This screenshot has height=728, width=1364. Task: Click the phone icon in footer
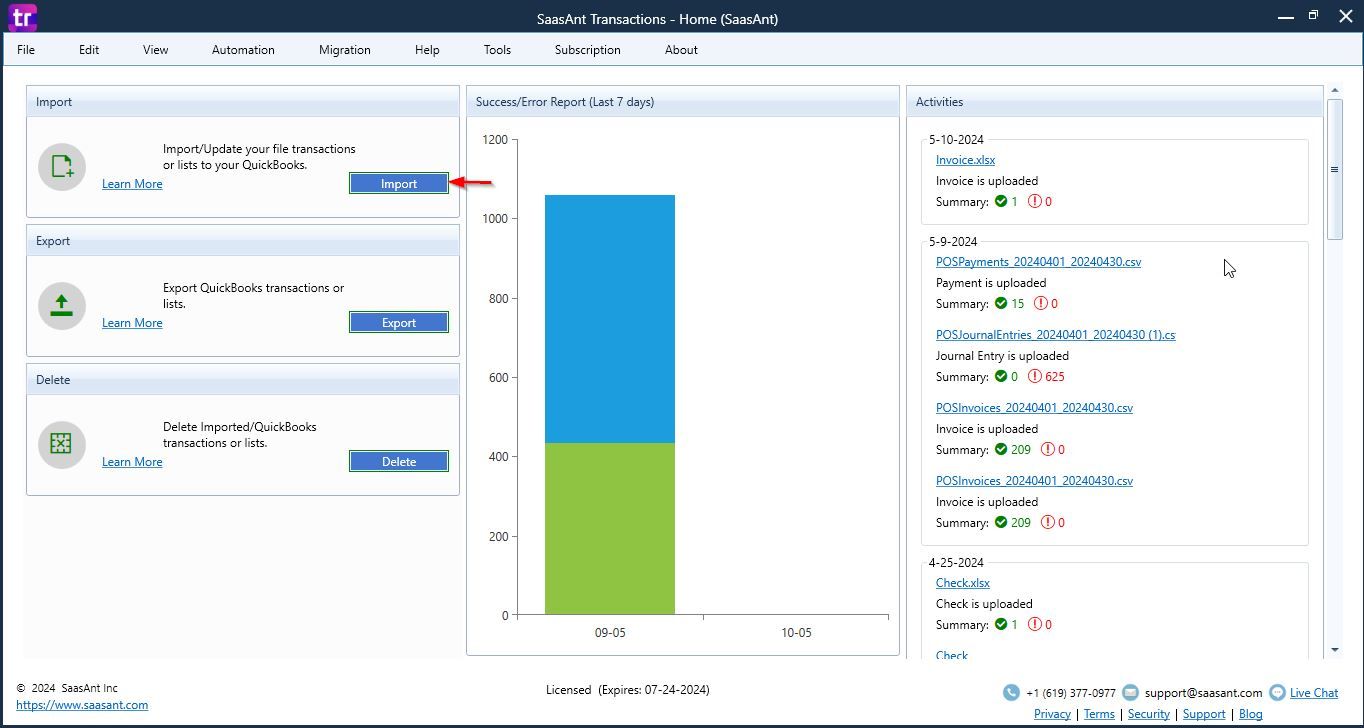point(1011,692)
